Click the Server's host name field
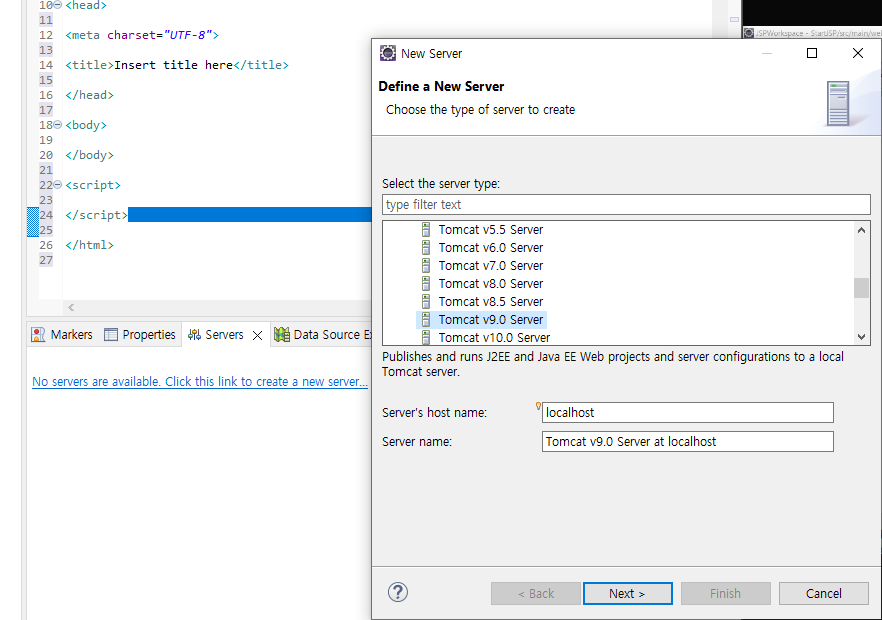 coord(687,412)
